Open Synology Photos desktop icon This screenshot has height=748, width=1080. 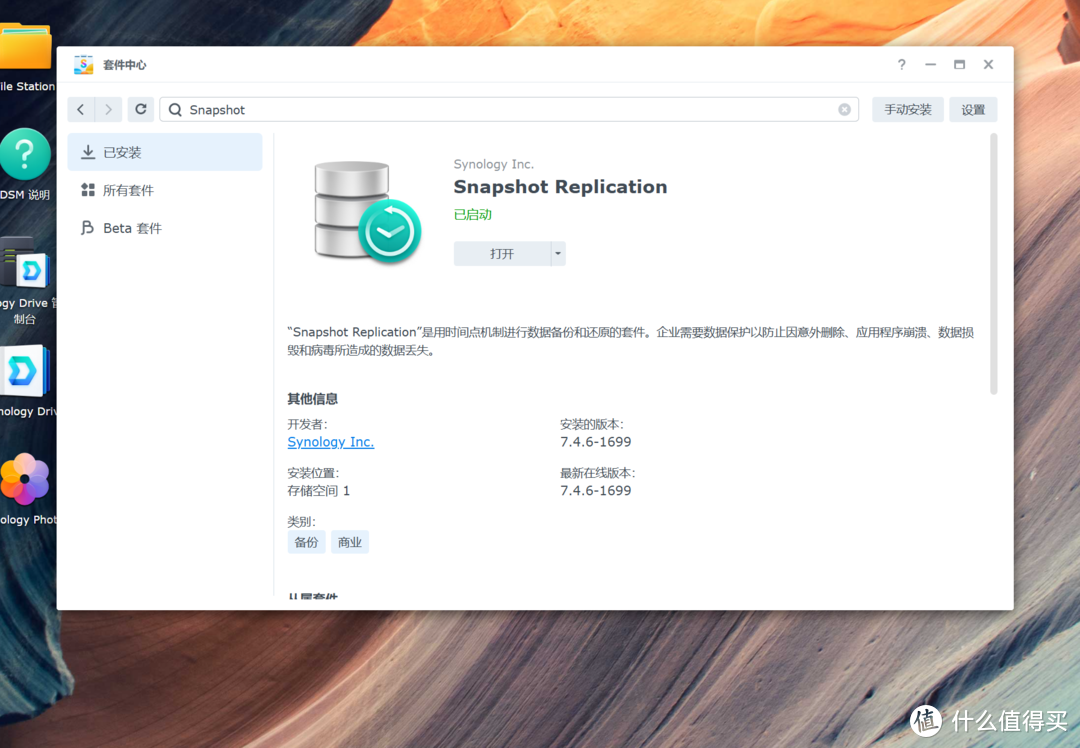(27, 480)
